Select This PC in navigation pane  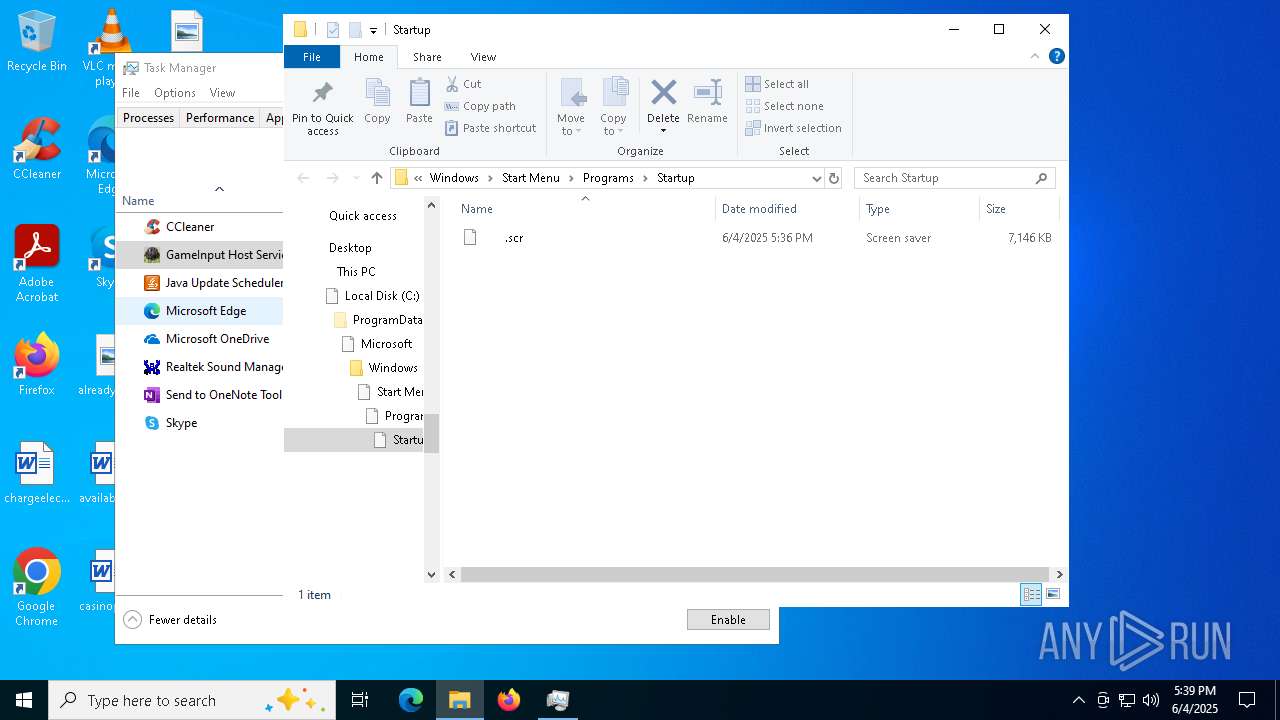[x=356, y=272]
